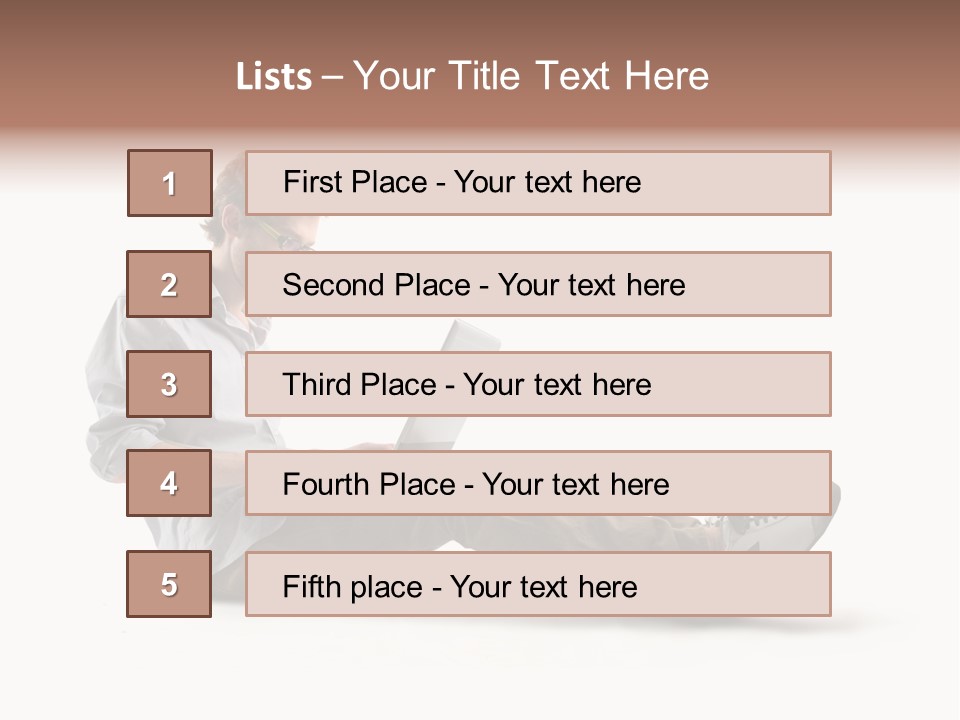Image resolution: width=960 pixels, height=720 pixels.
Task: Click the number 1 box
Action: click(169, 183)
